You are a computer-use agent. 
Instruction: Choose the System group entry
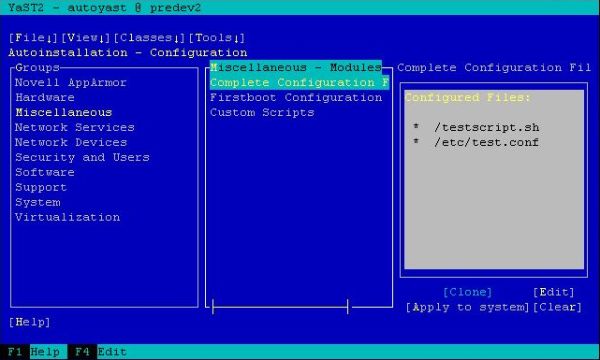tap(38, 202)
